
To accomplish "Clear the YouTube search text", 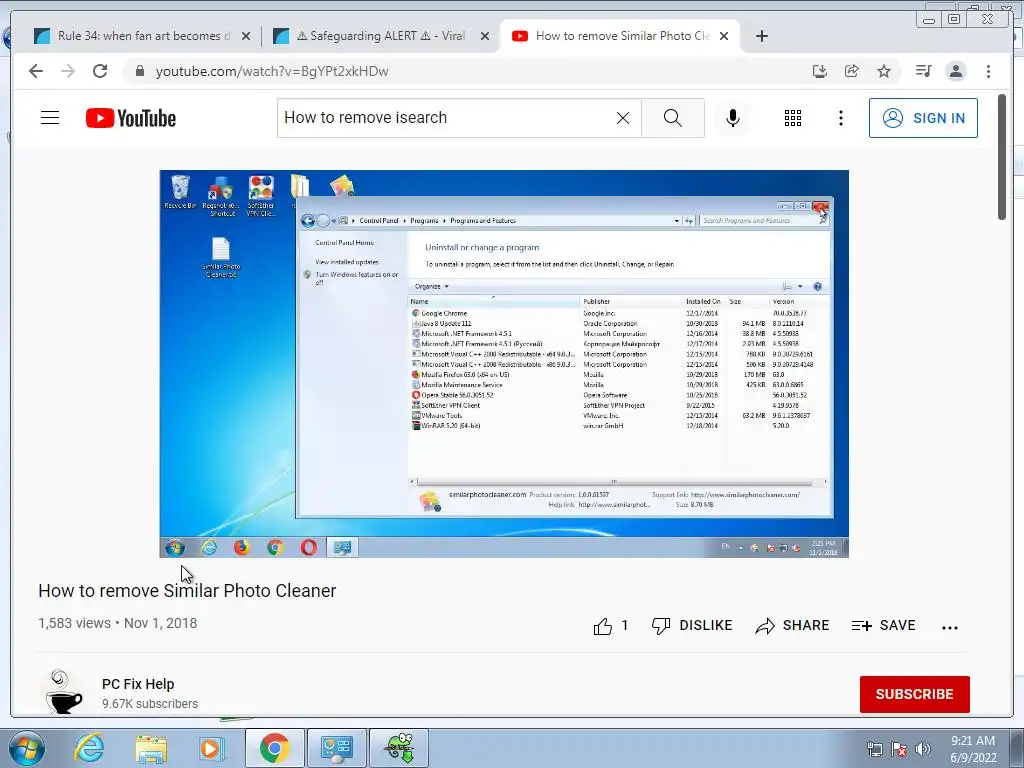I will (623, 118).
